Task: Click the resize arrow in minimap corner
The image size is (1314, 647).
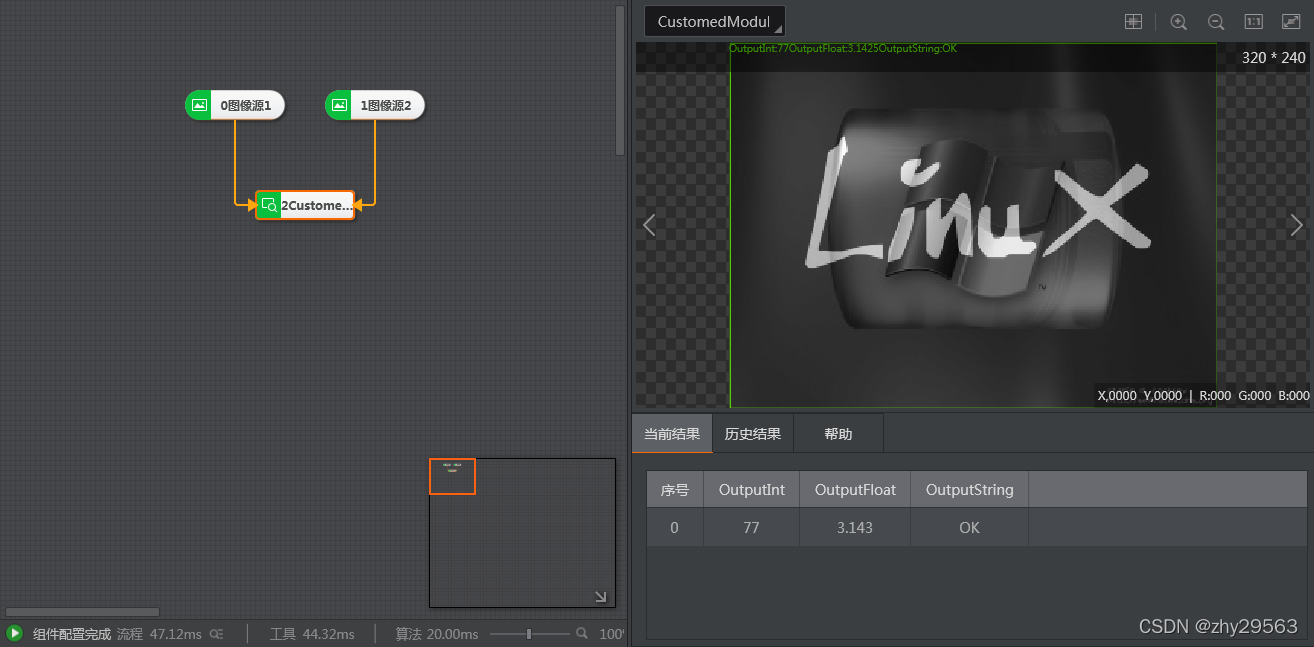Action: click(x=600, y=596)
